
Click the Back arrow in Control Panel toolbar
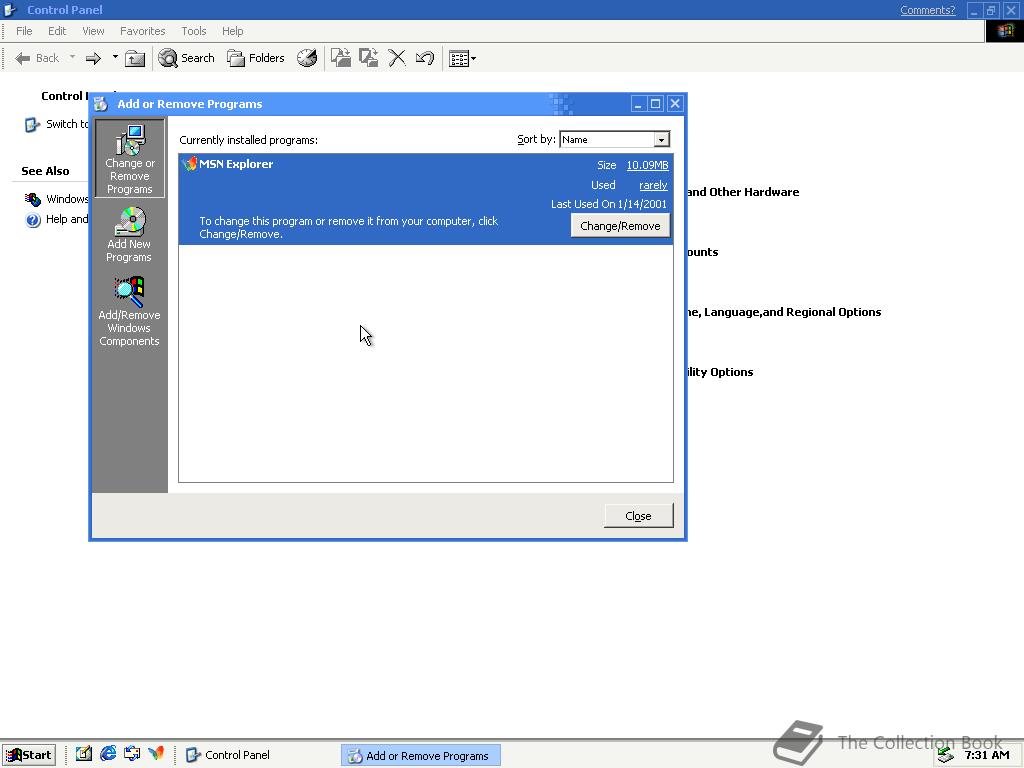click(x=37, y=58)
